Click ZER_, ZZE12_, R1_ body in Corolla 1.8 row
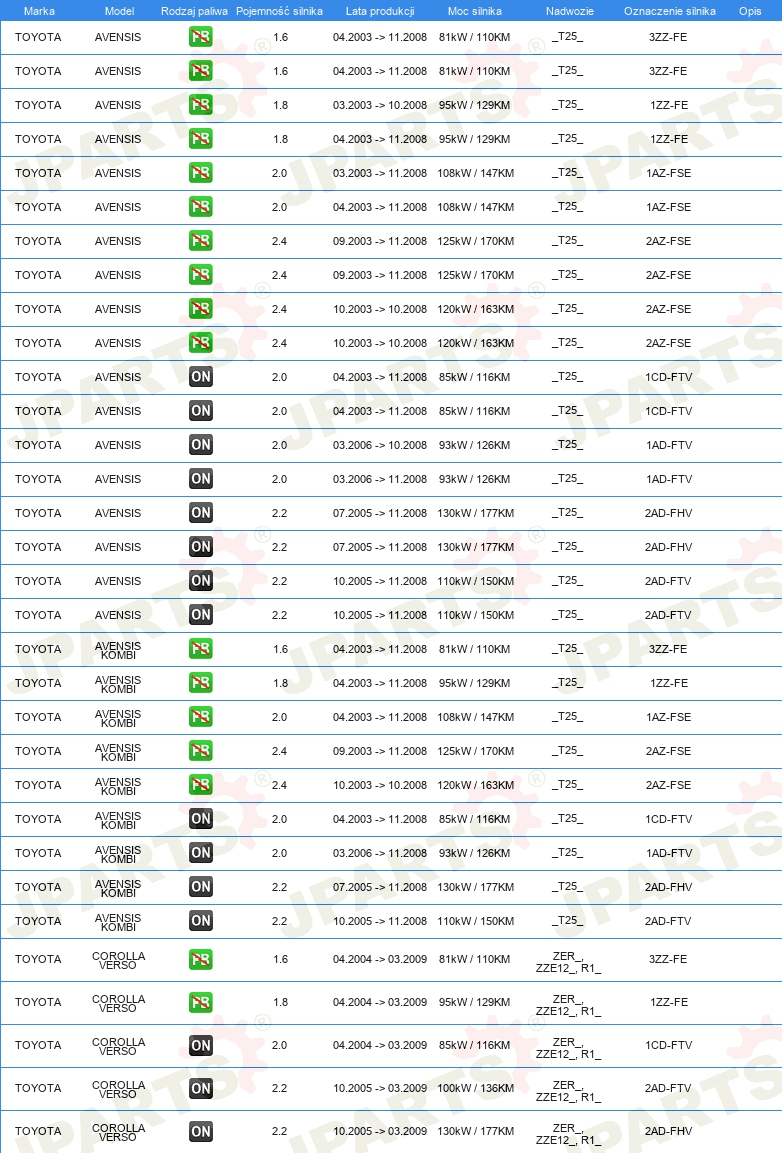The width and height of the screenshot is (782, 1153). (568, 1004)
